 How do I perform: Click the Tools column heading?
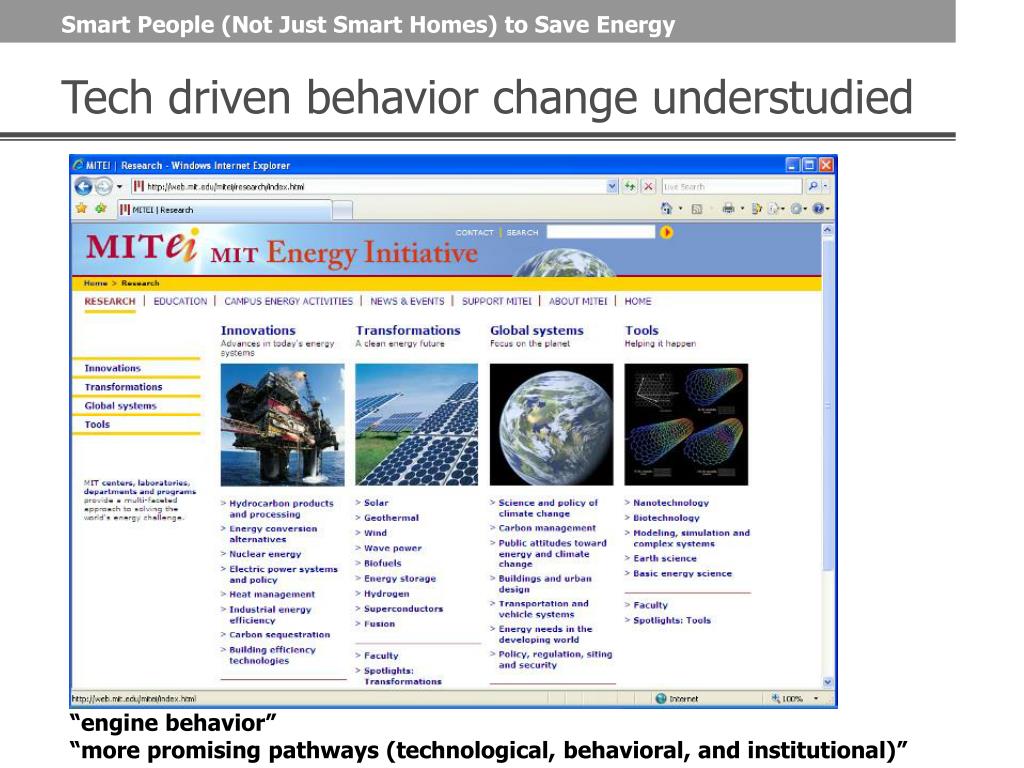[642, 330]
